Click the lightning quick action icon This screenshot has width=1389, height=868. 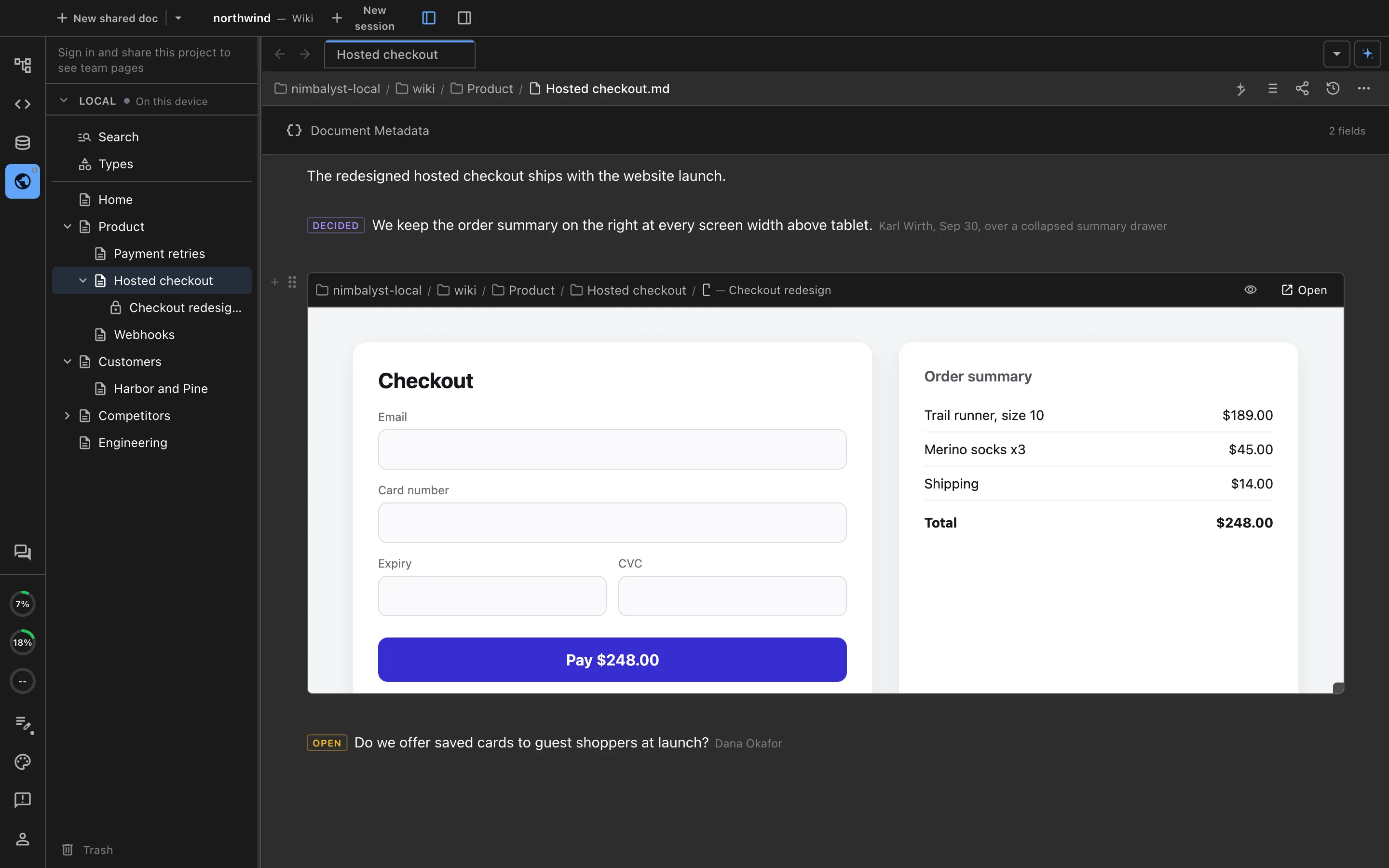coord(1240,89)
